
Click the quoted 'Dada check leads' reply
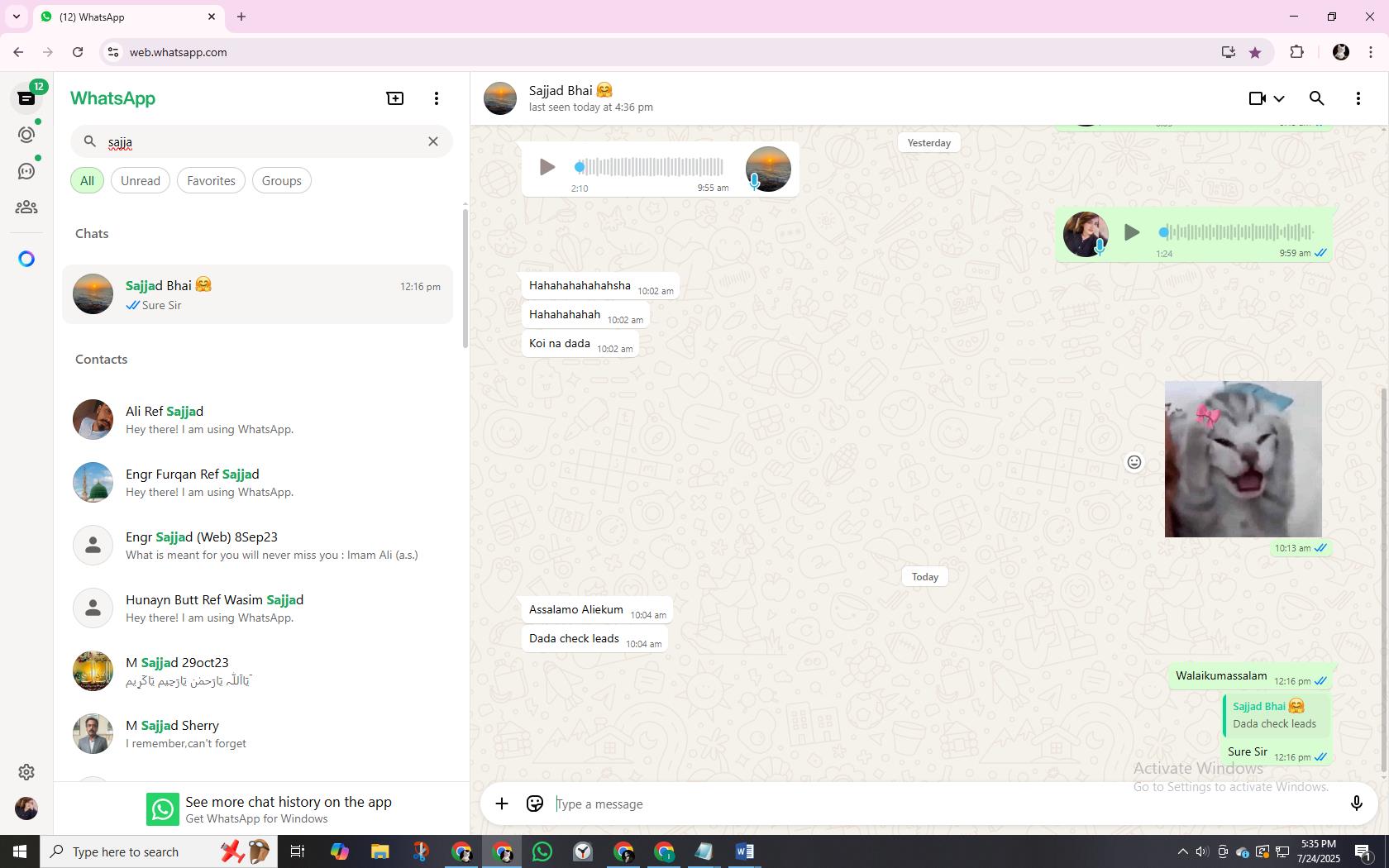1277,715
